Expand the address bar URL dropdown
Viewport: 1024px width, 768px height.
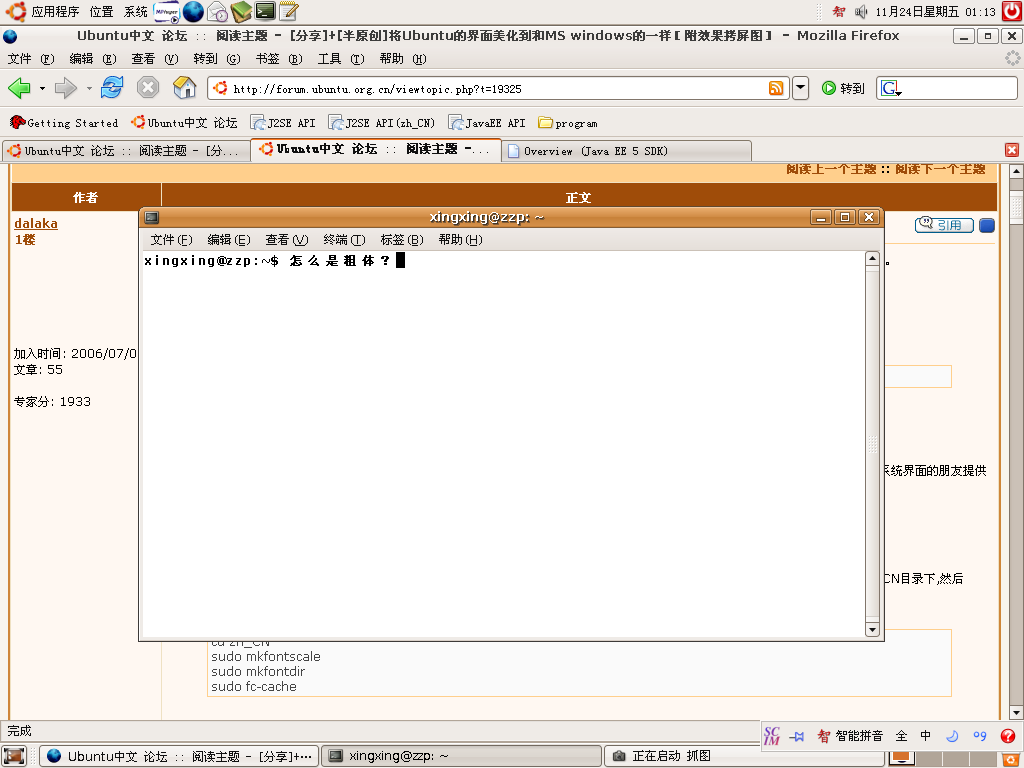801,88
